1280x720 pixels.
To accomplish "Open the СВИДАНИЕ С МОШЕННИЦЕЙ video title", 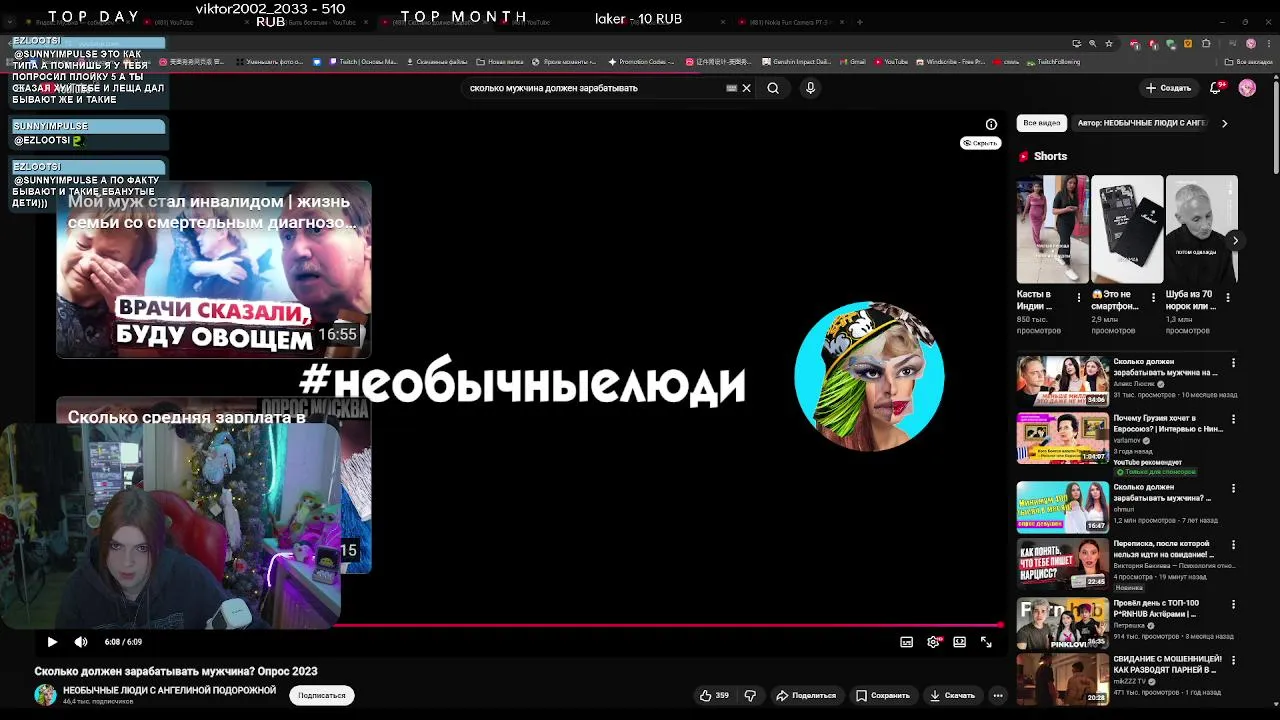I will point(1168,665).
